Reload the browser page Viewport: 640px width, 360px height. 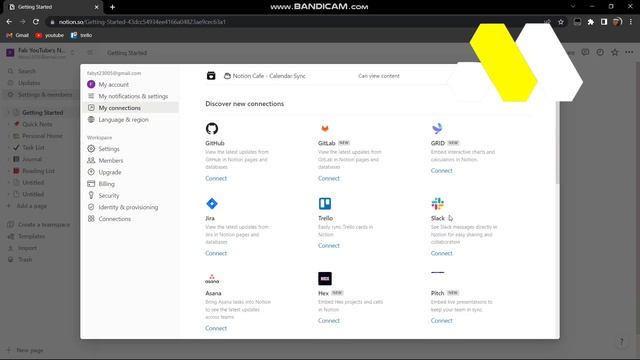click(36, 22)
